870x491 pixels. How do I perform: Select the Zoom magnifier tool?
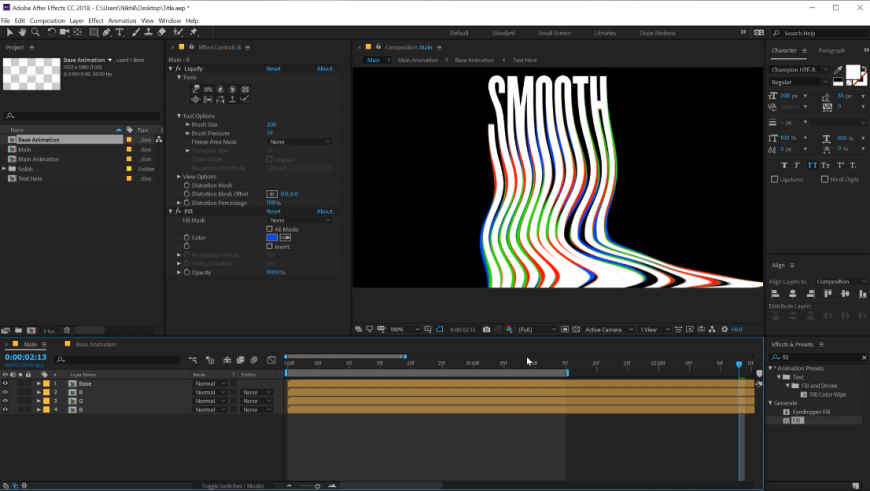pos(35,32)
